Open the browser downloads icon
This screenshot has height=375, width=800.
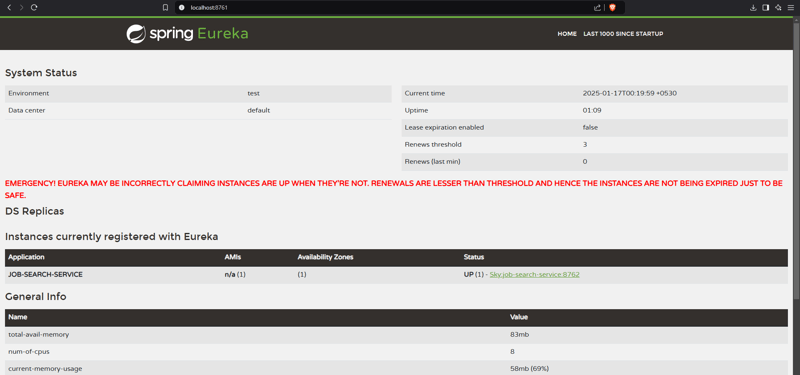pos(753,7)
